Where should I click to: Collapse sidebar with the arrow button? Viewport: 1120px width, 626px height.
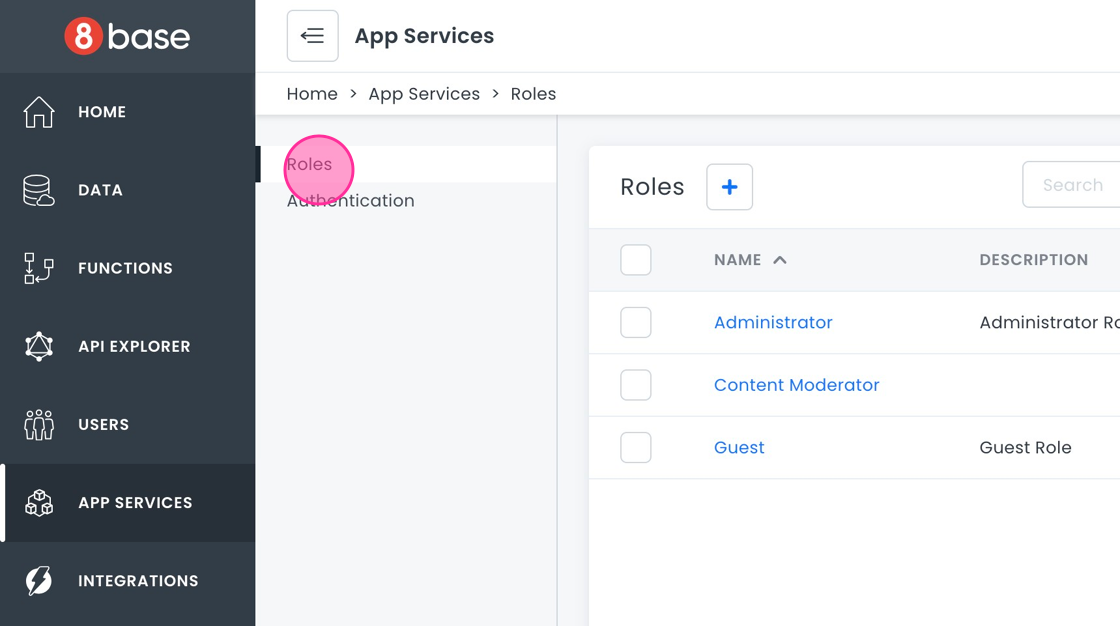312,36
